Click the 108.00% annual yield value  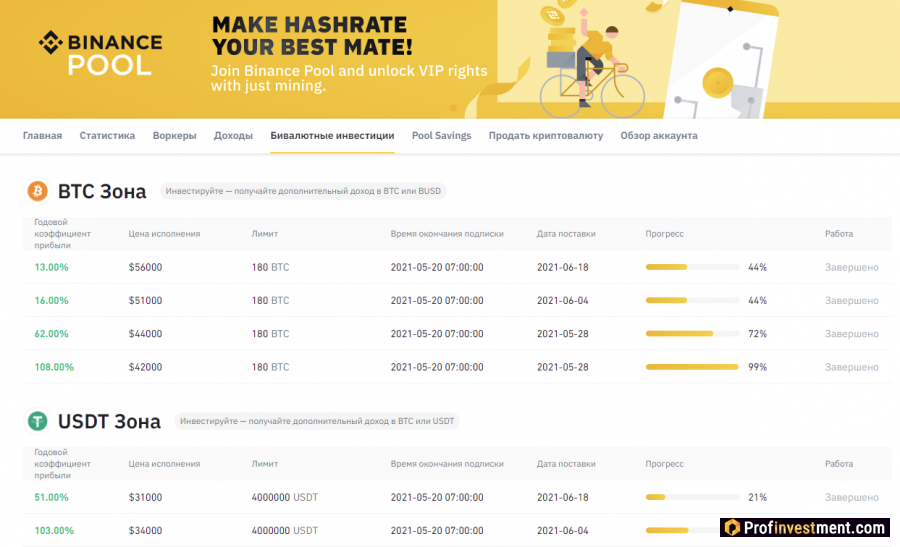pyautogui.click(x=54, y=367)
